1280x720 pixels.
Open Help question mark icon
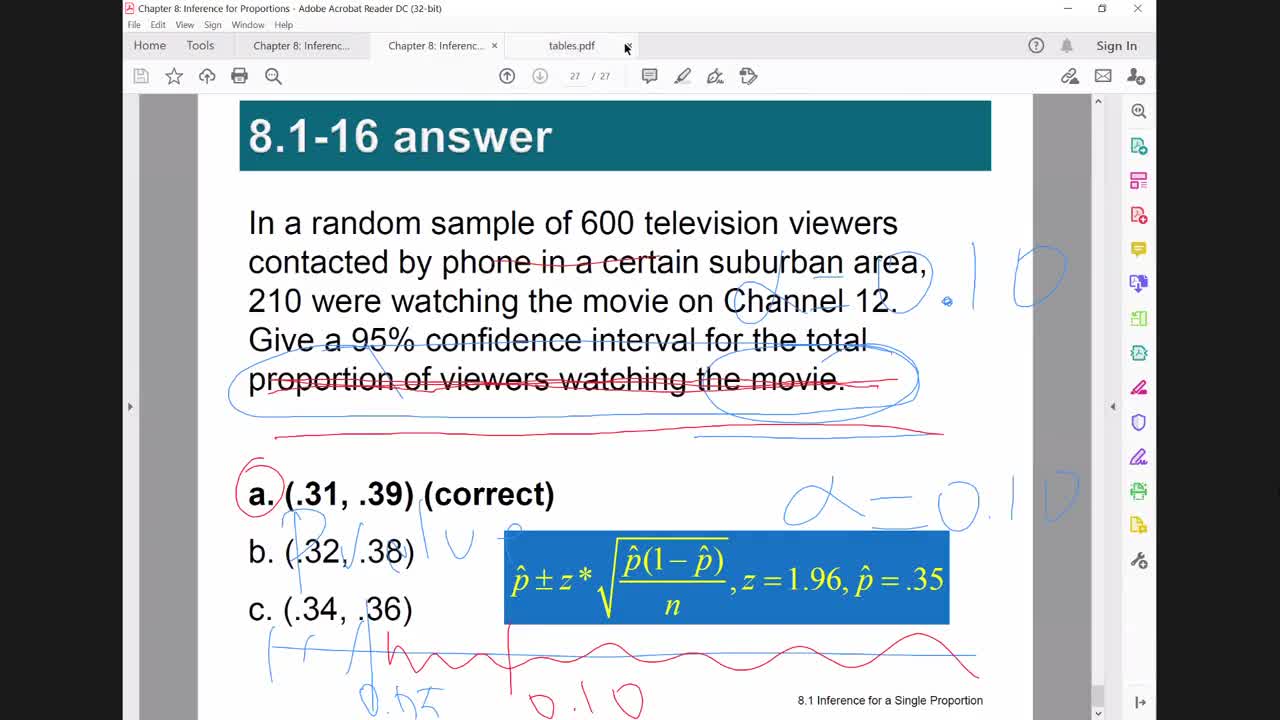click(1036, 45)
